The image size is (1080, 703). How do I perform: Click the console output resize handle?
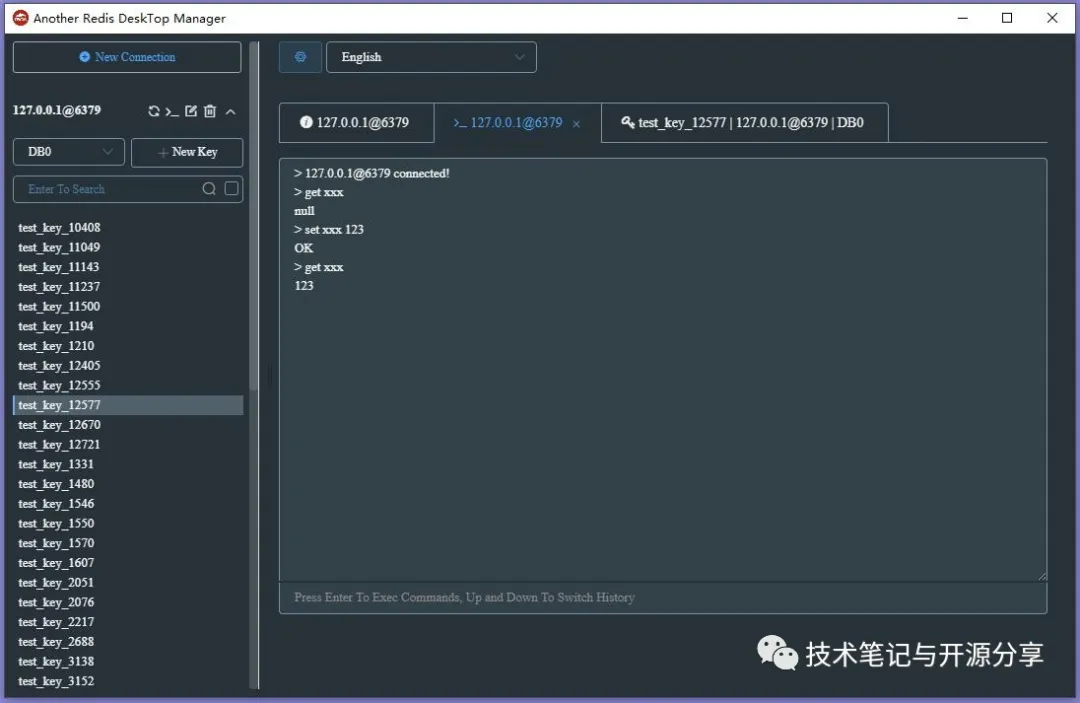pyautogui.click(x=1042, y=576)
